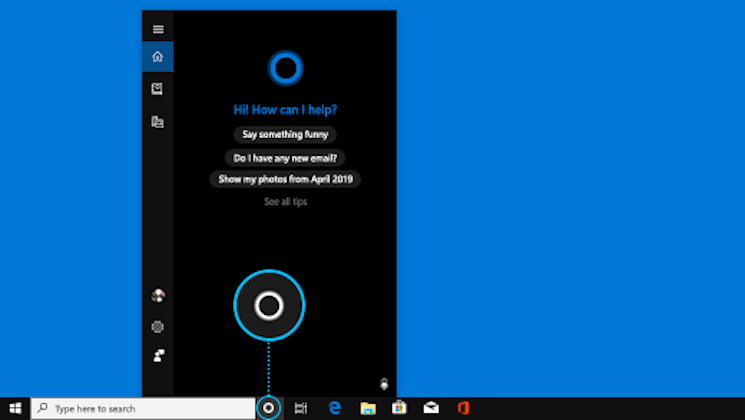Open Cortana settings gear
This screenshot has height=420, width=745.
point(157,326)
